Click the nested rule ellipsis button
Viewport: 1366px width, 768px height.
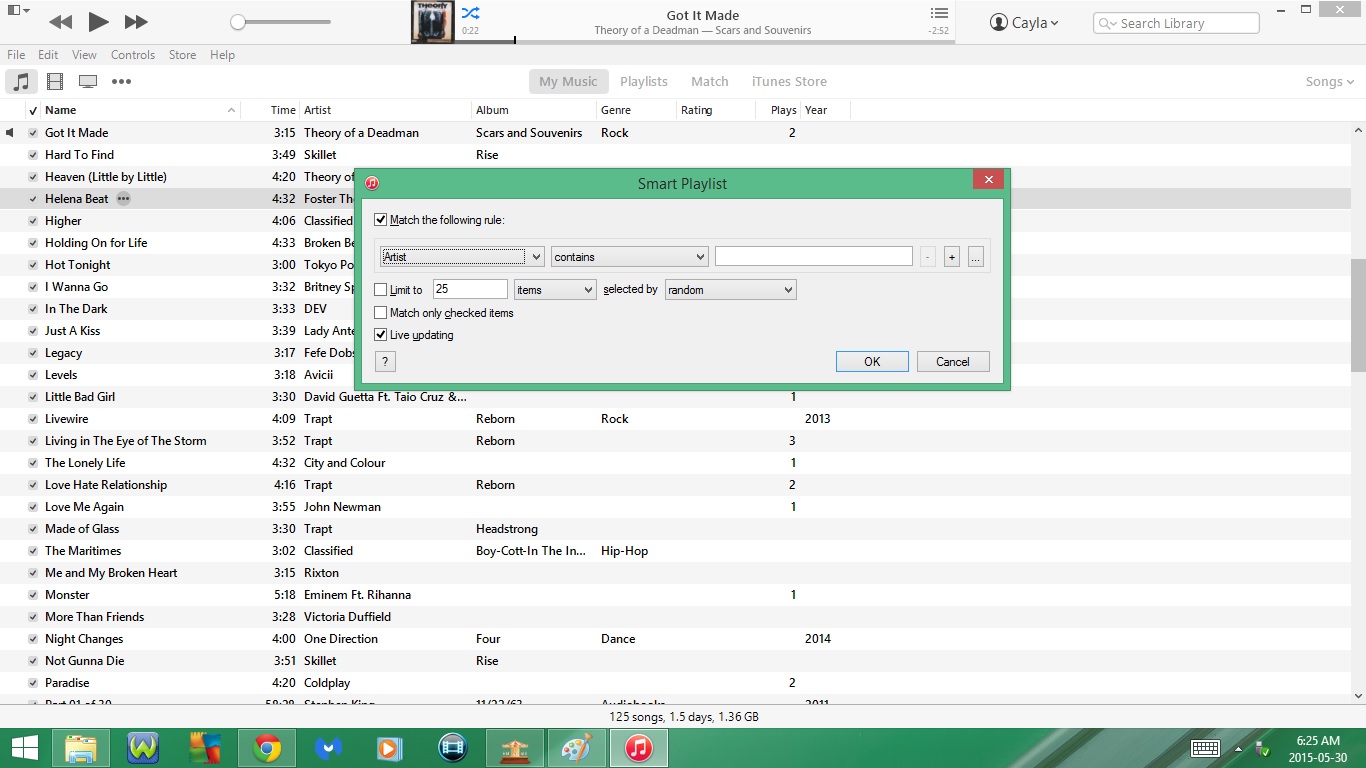click(976, 257)
